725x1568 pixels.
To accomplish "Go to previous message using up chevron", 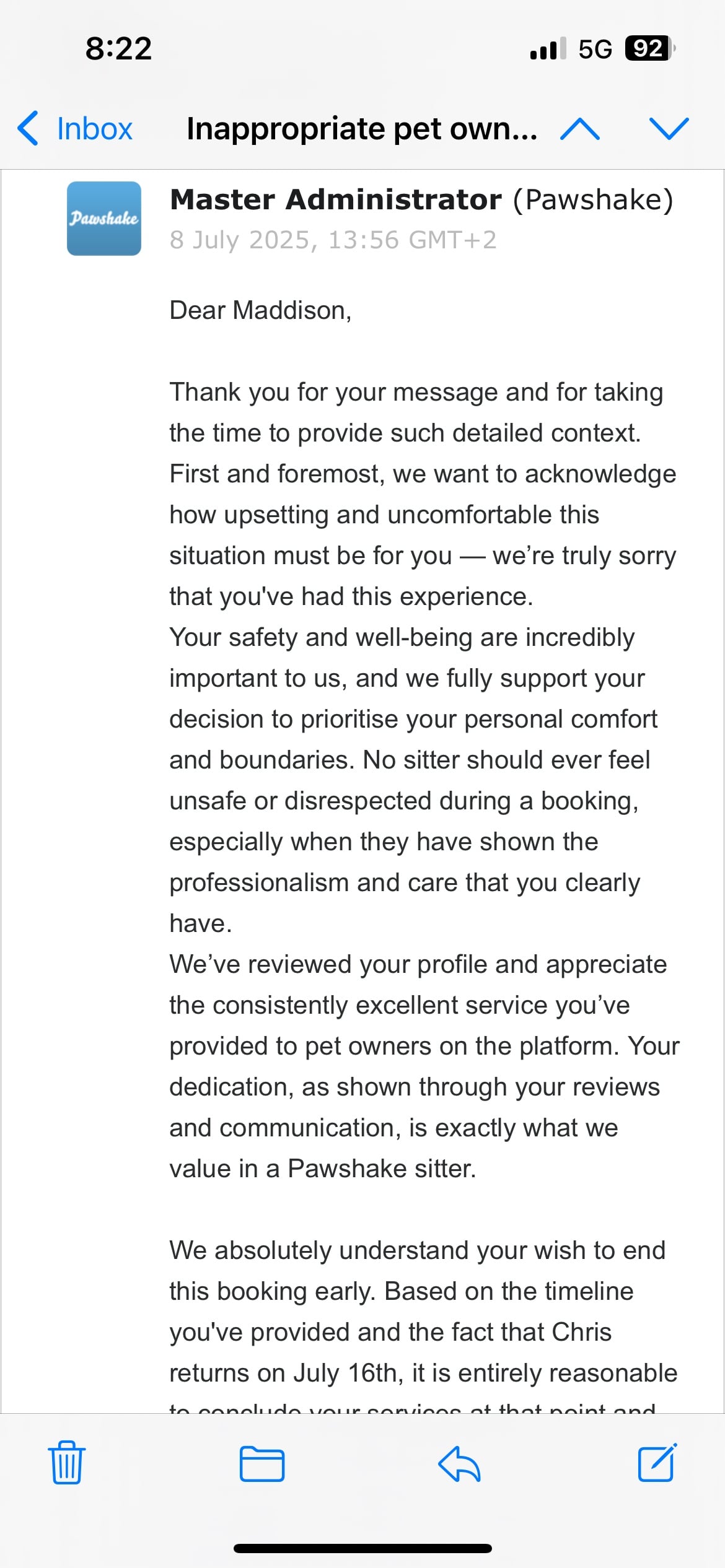I will coord(579,129).
